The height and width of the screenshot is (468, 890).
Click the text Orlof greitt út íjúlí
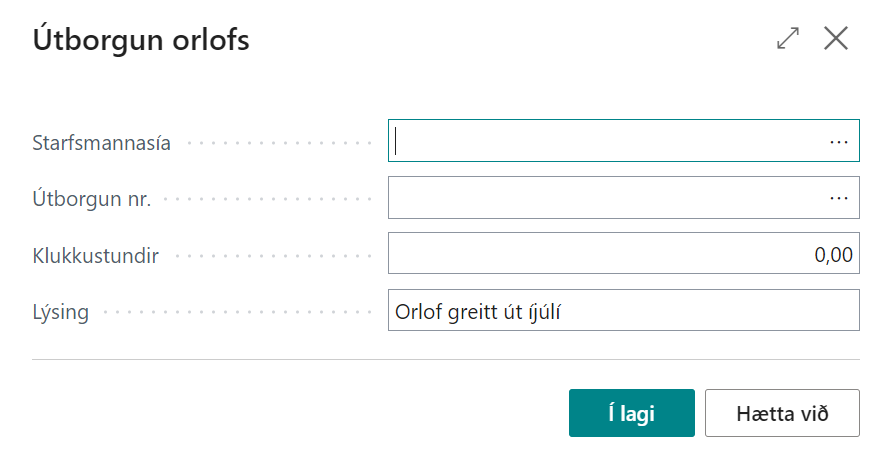489,311
